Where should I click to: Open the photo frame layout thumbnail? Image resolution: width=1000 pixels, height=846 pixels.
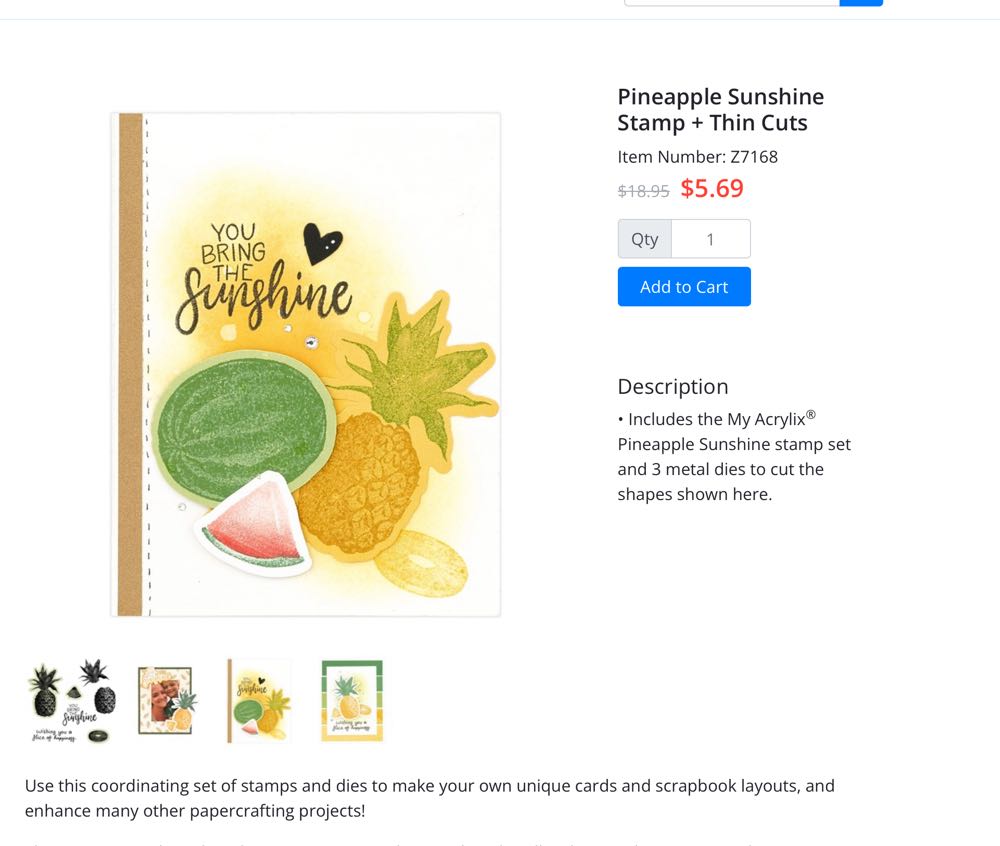coord(165,700)
